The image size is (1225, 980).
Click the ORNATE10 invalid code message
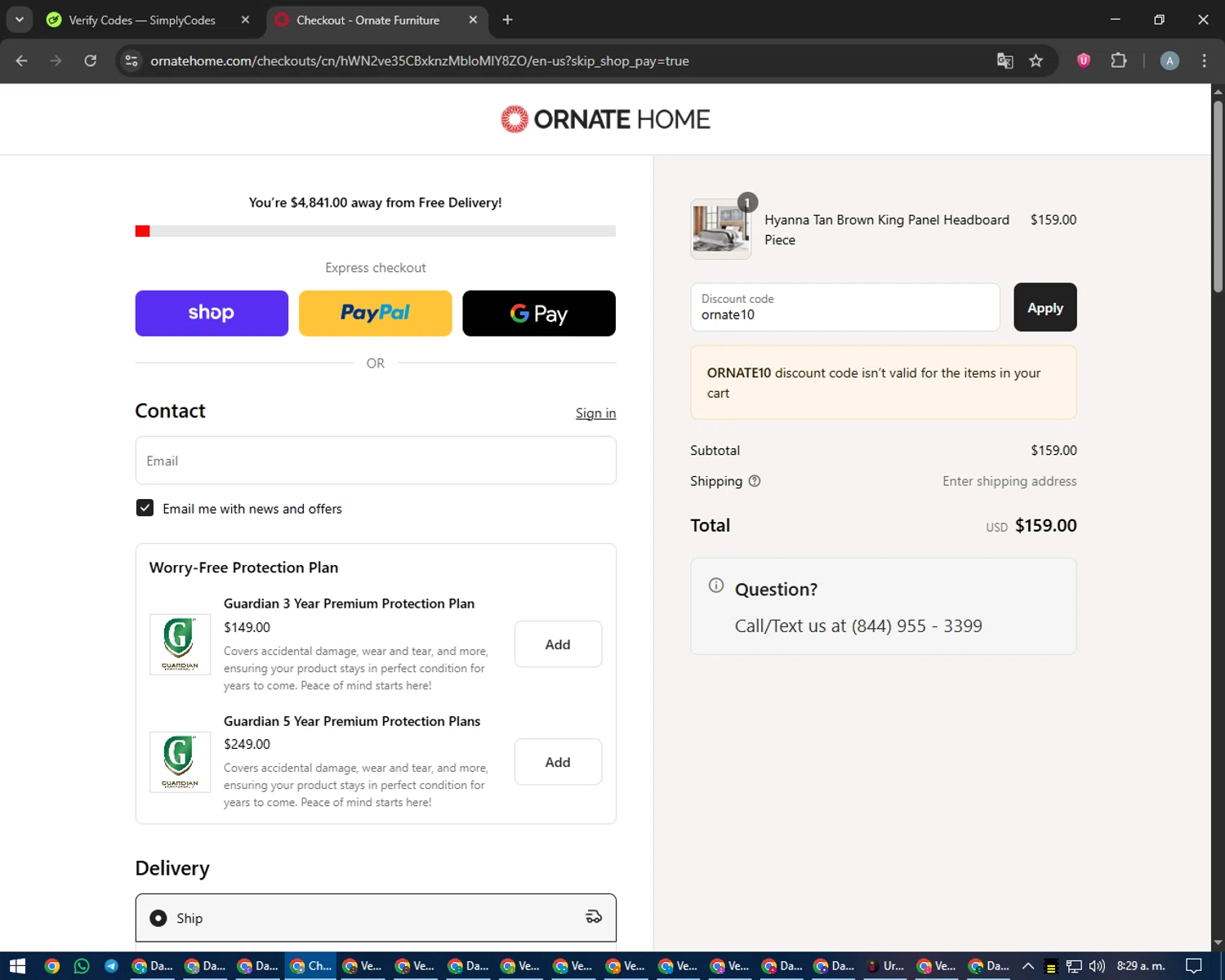883,382
